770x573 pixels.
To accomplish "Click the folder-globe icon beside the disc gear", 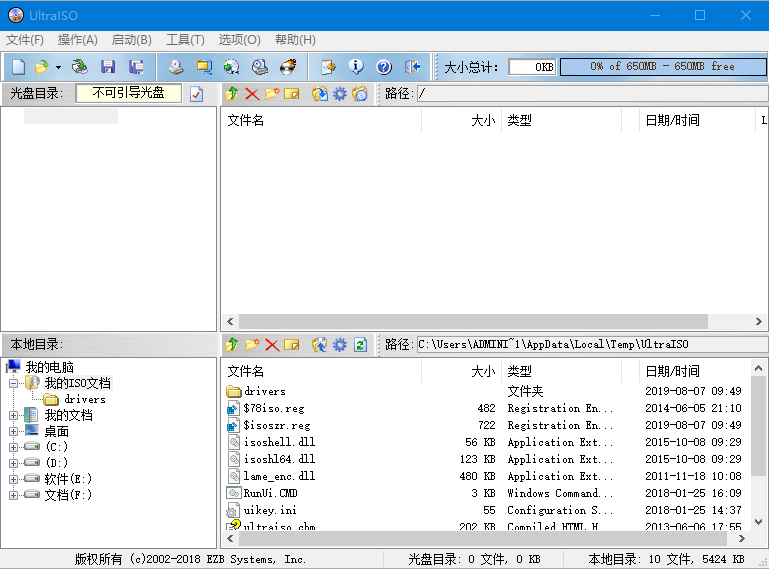I will point(360,93).
